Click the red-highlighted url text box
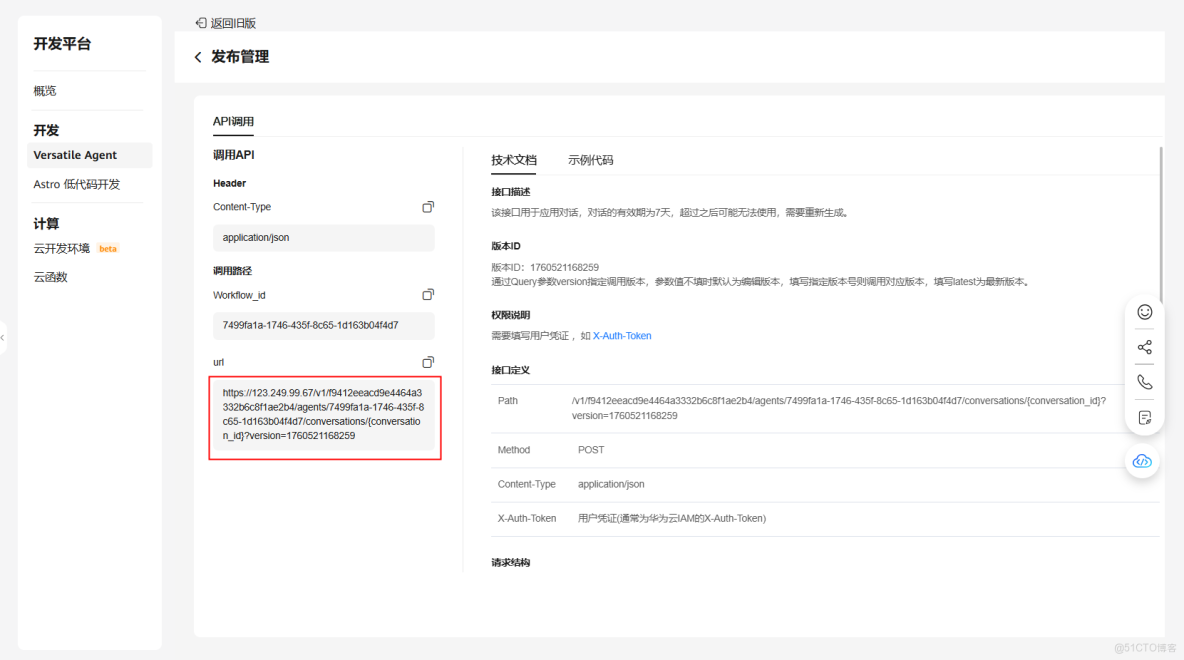This screenshot has width=1184, height=660. pos(323,413)
